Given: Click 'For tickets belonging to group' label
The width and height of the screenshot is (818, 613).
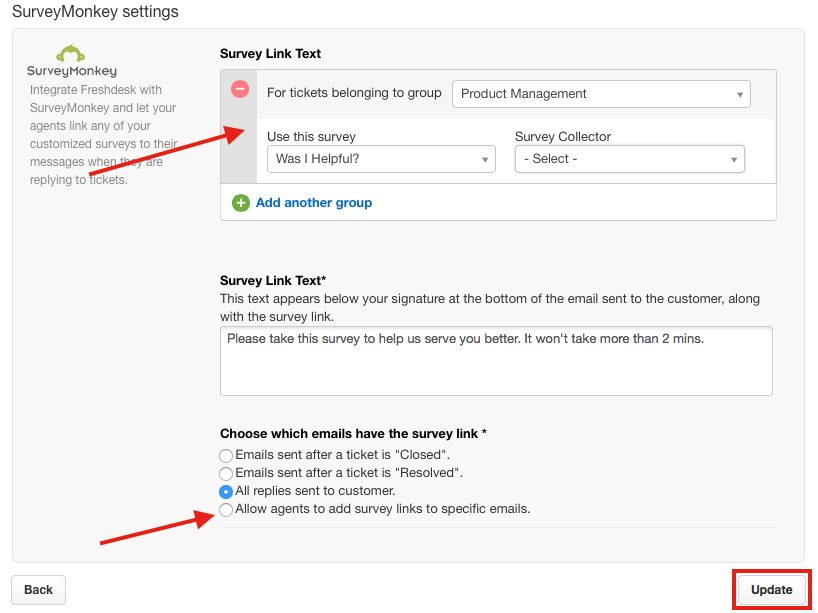Looking at the screenshot, I should click(x=354, y=93).
